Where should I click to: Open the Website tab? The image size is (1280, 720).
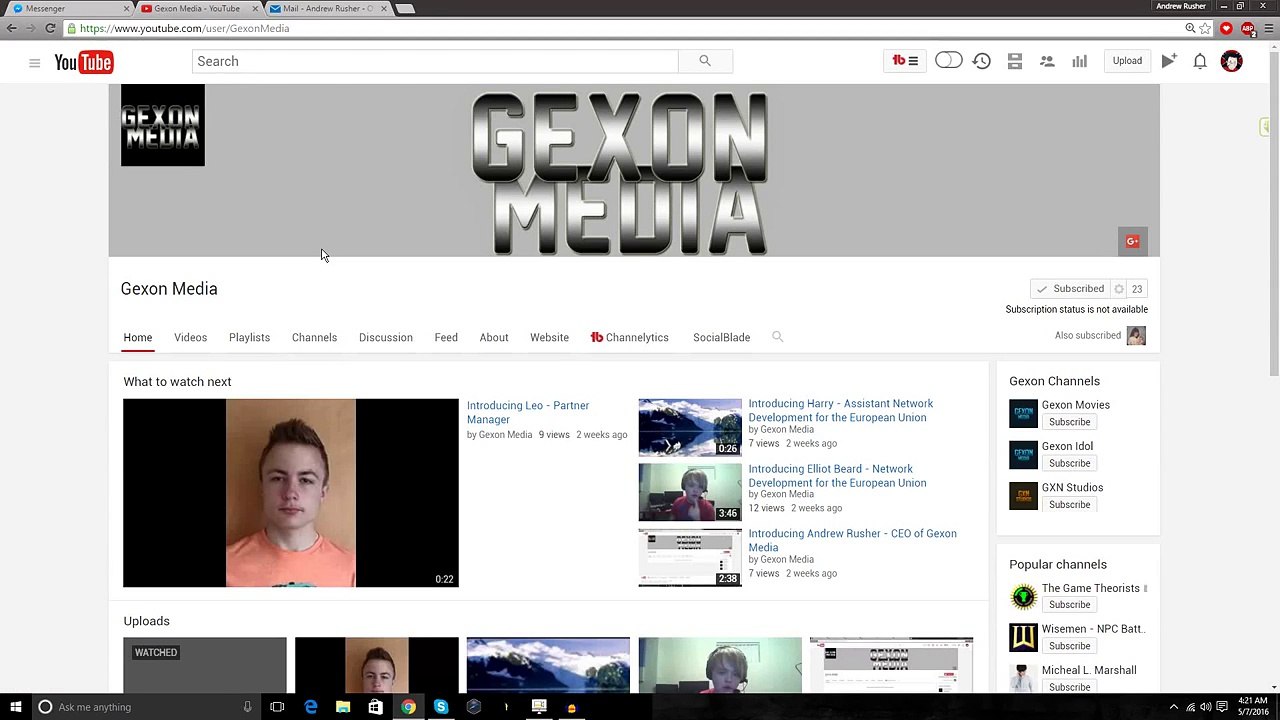pyautogui.click(x=549, y=338)
